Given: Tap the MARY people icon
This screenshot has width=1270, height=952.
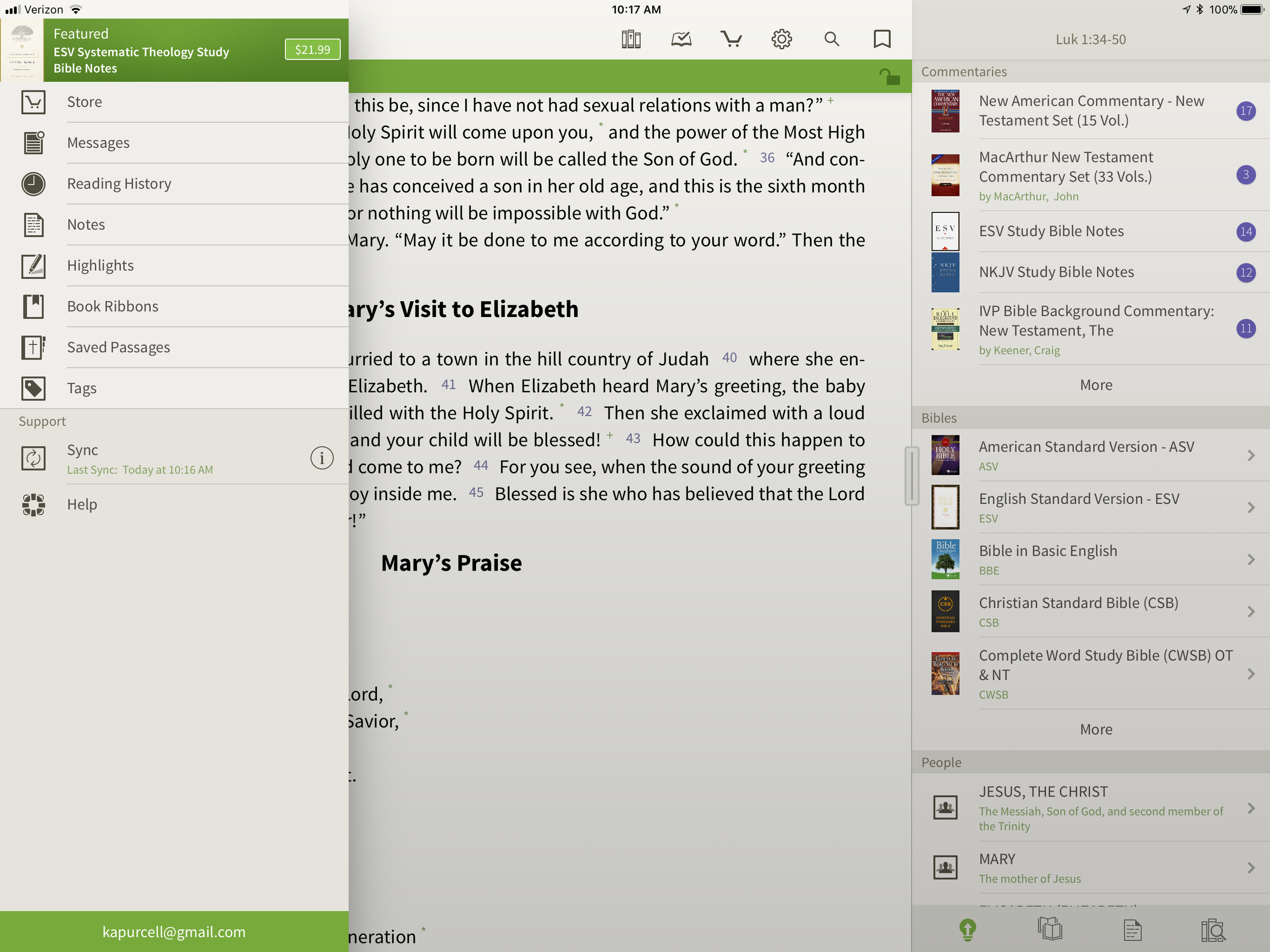Looking at the screenshot, I should [945, 867].
